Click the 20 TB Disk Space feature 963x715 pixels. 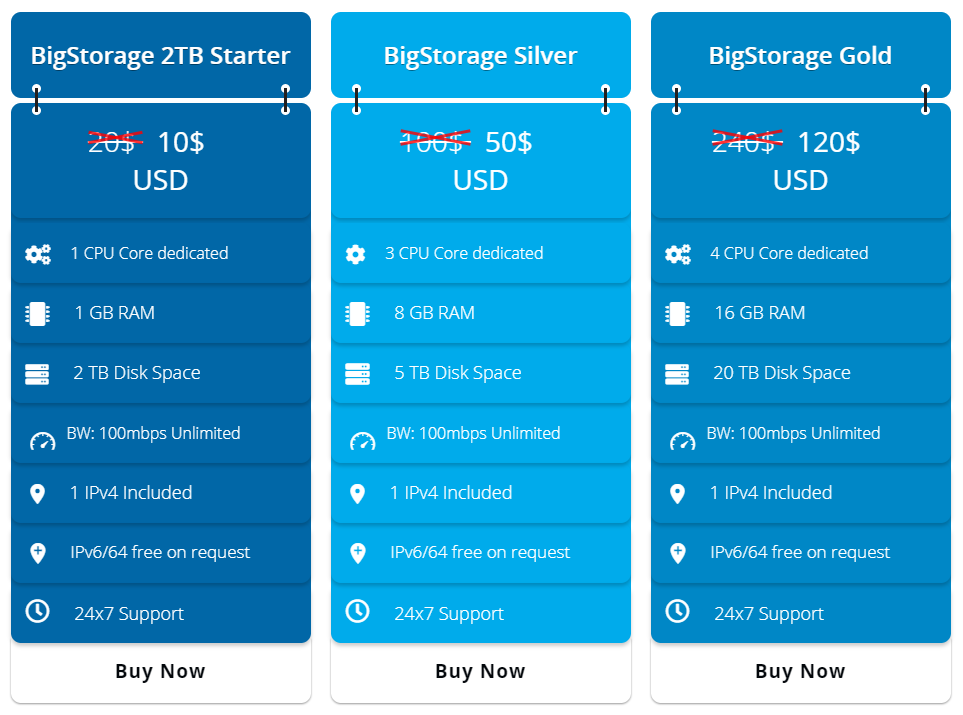pos(782,373)
